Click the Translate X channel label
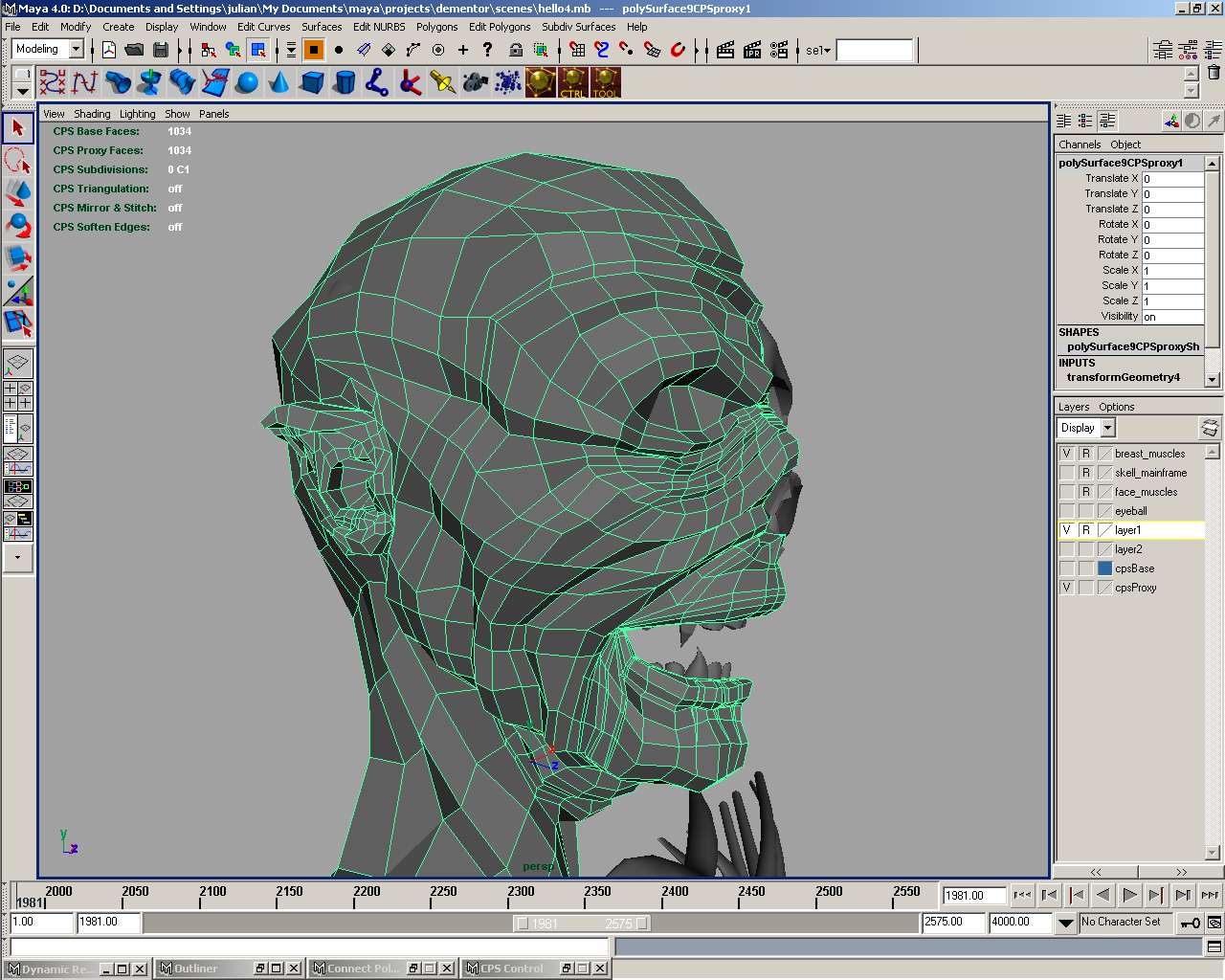Viewport: 1225px width, 980px height. [1110, 178]
